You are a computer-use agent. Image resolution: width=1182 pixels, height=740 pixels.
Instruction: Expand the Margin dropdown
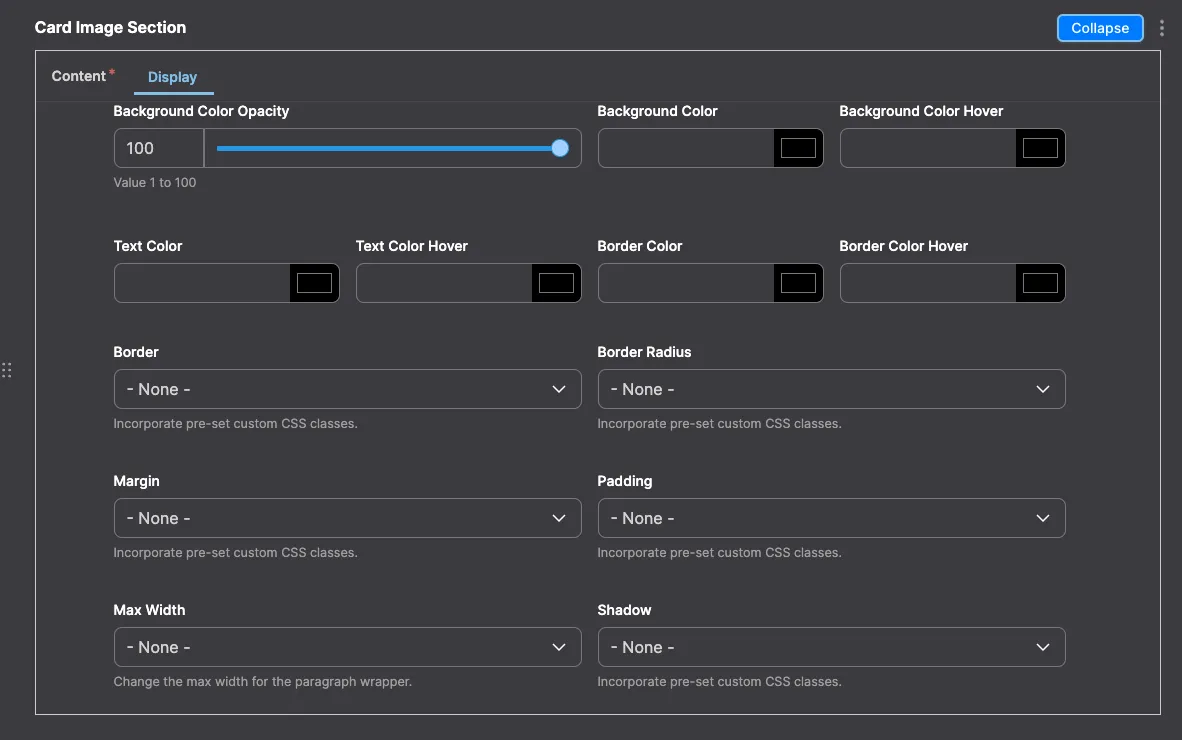click(348, 518)
